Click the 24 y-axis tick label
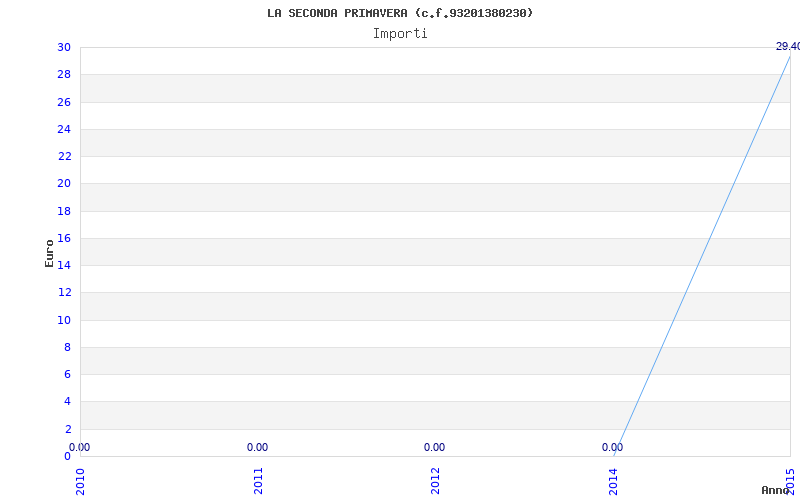 pos(64,129)
